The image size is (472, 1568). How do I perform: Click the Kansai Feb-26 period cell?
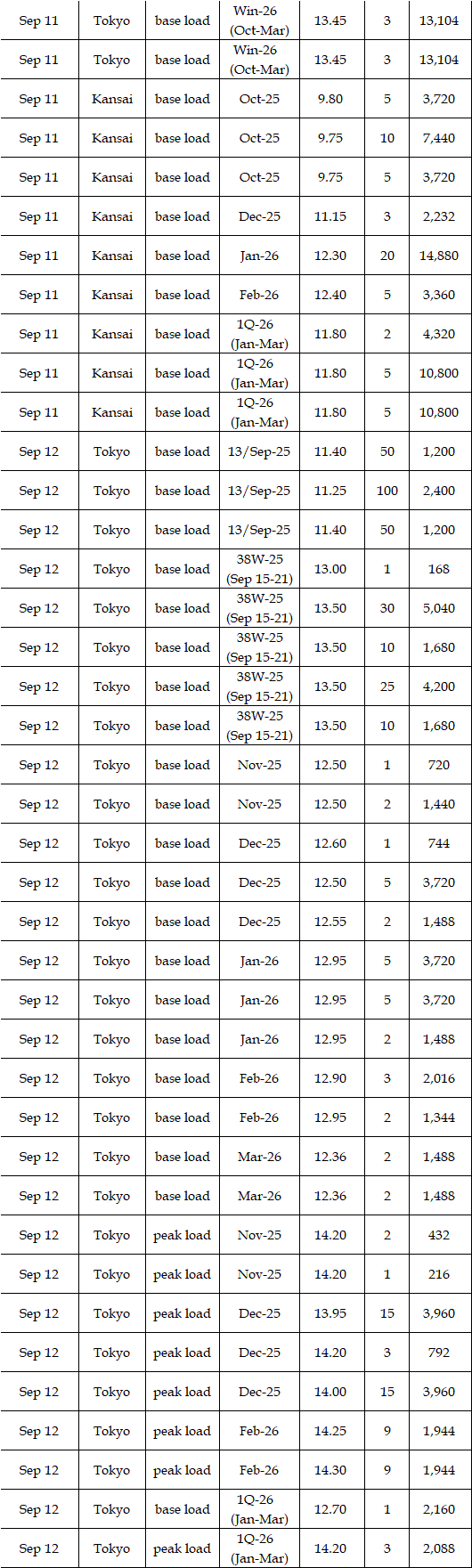(259, 295)
